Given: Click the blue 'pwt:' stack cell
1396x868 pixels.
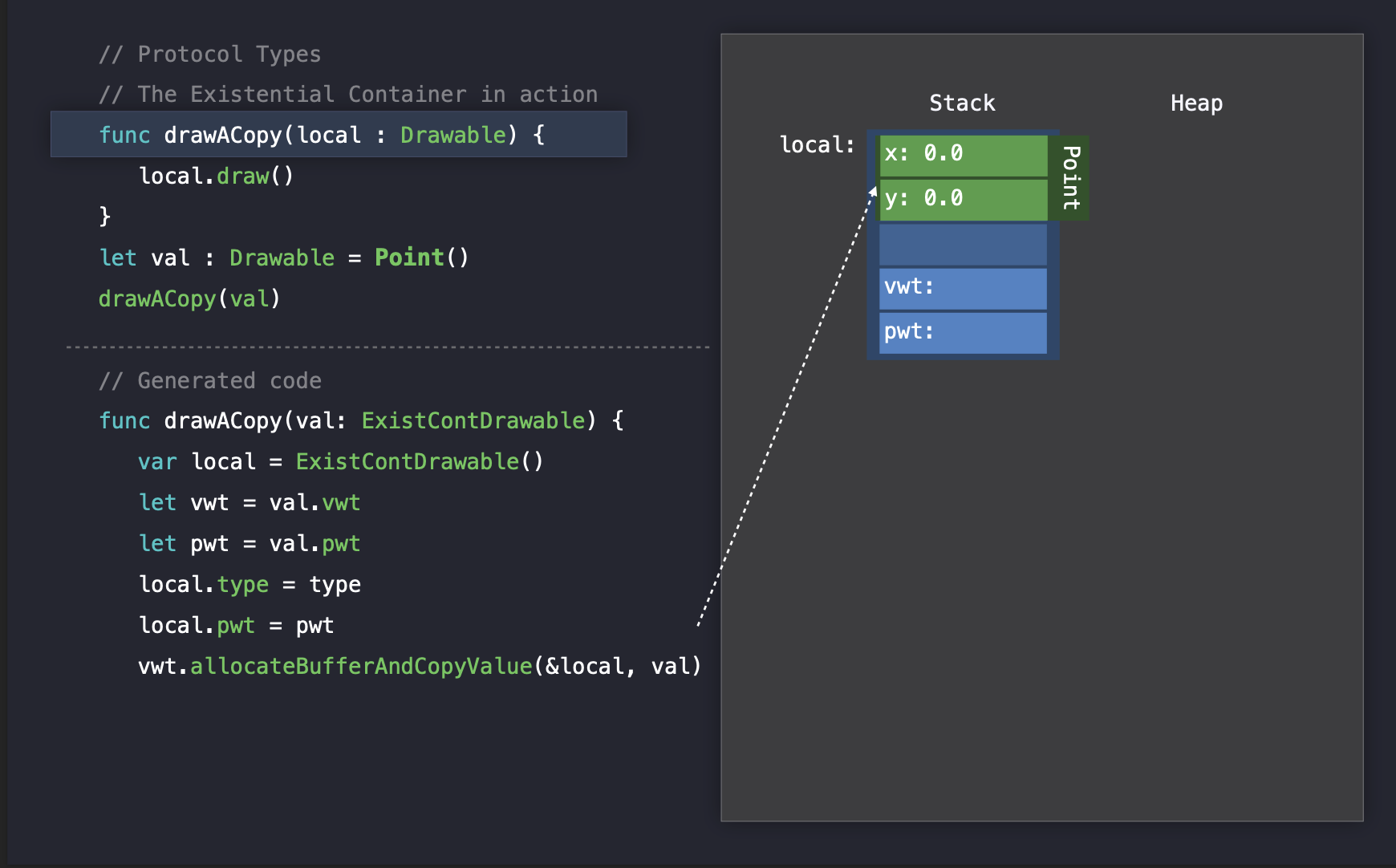Looking at the screenshot, I should 964,333.
